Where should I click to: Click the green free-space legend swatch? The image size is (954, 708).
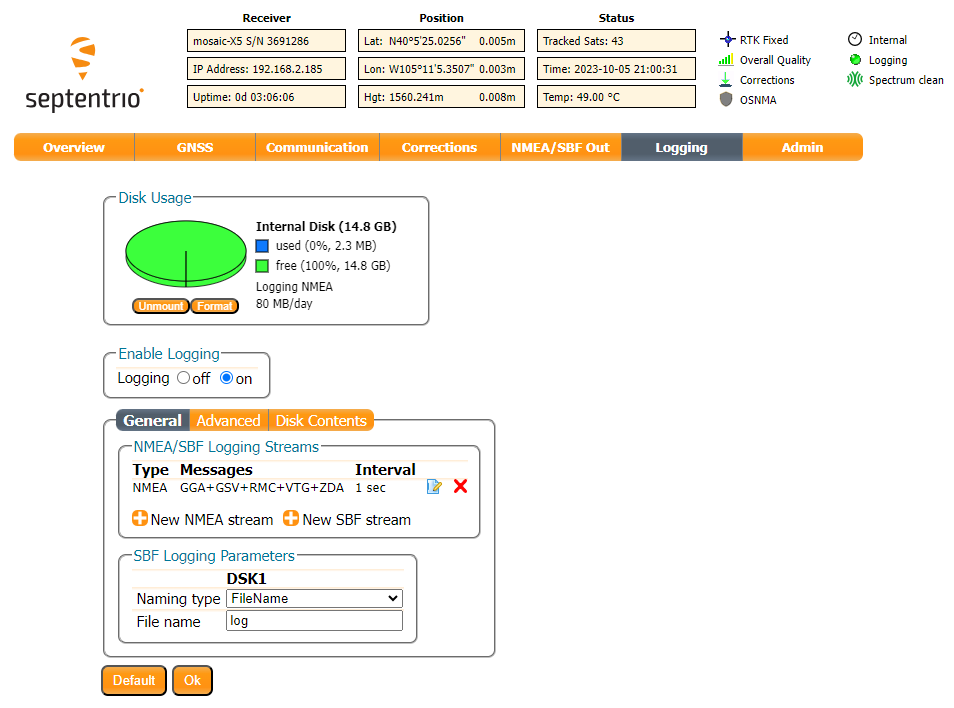262,266
